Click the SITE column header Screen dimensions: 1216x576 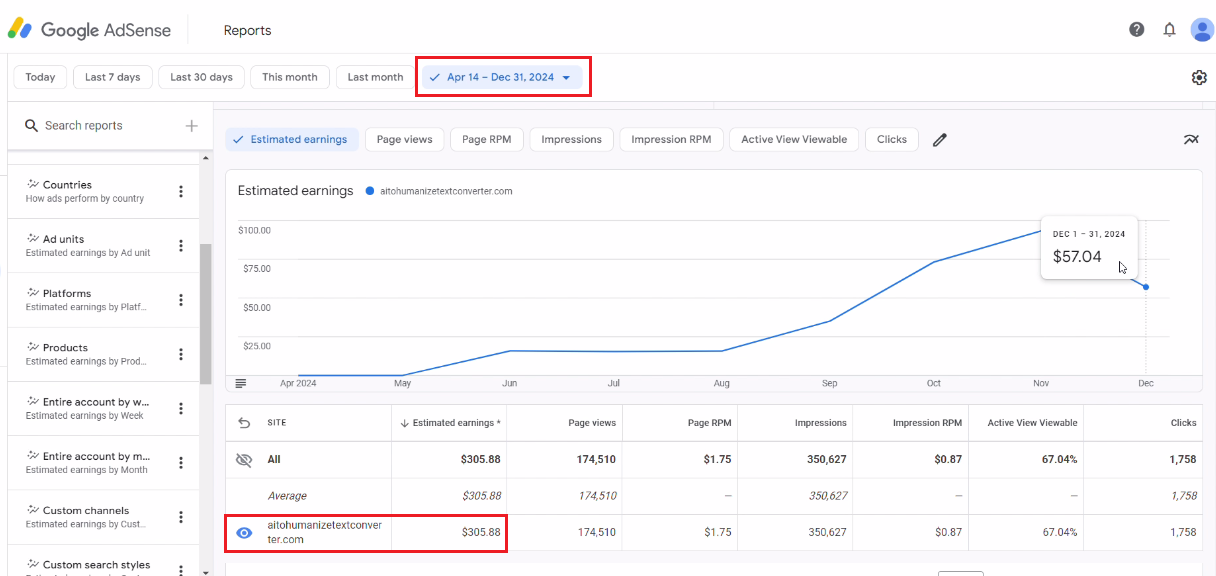coord(277,423)
